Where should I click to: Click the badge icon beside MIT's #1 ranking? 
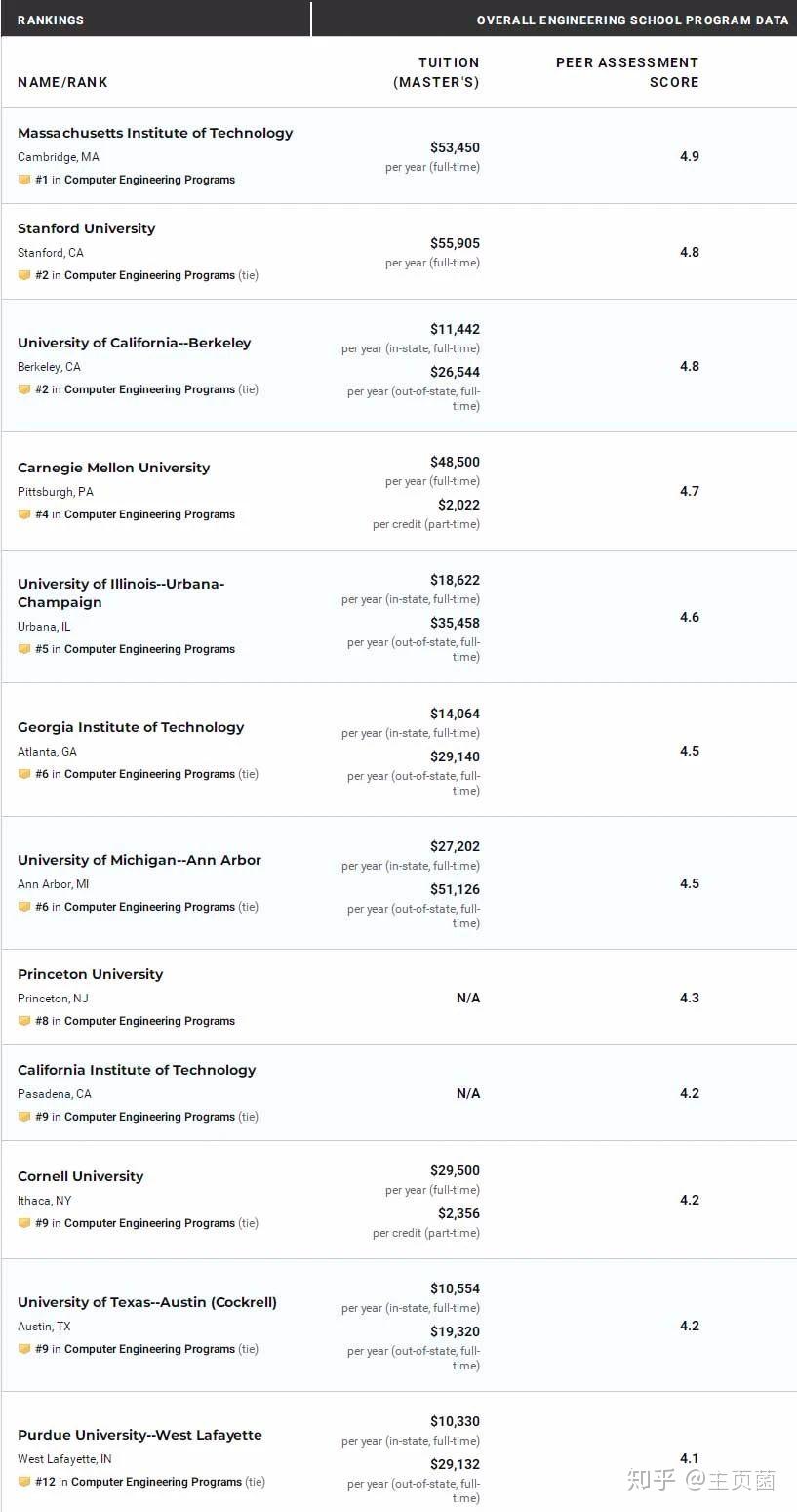point(24,180)
